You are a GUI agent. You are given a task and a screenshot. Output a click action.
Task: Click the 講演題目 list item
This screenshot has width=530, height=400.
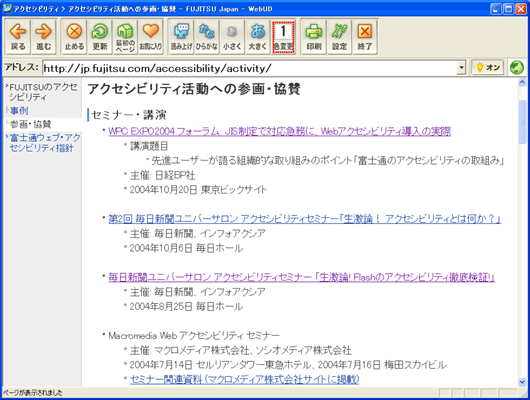click(149, 146)
